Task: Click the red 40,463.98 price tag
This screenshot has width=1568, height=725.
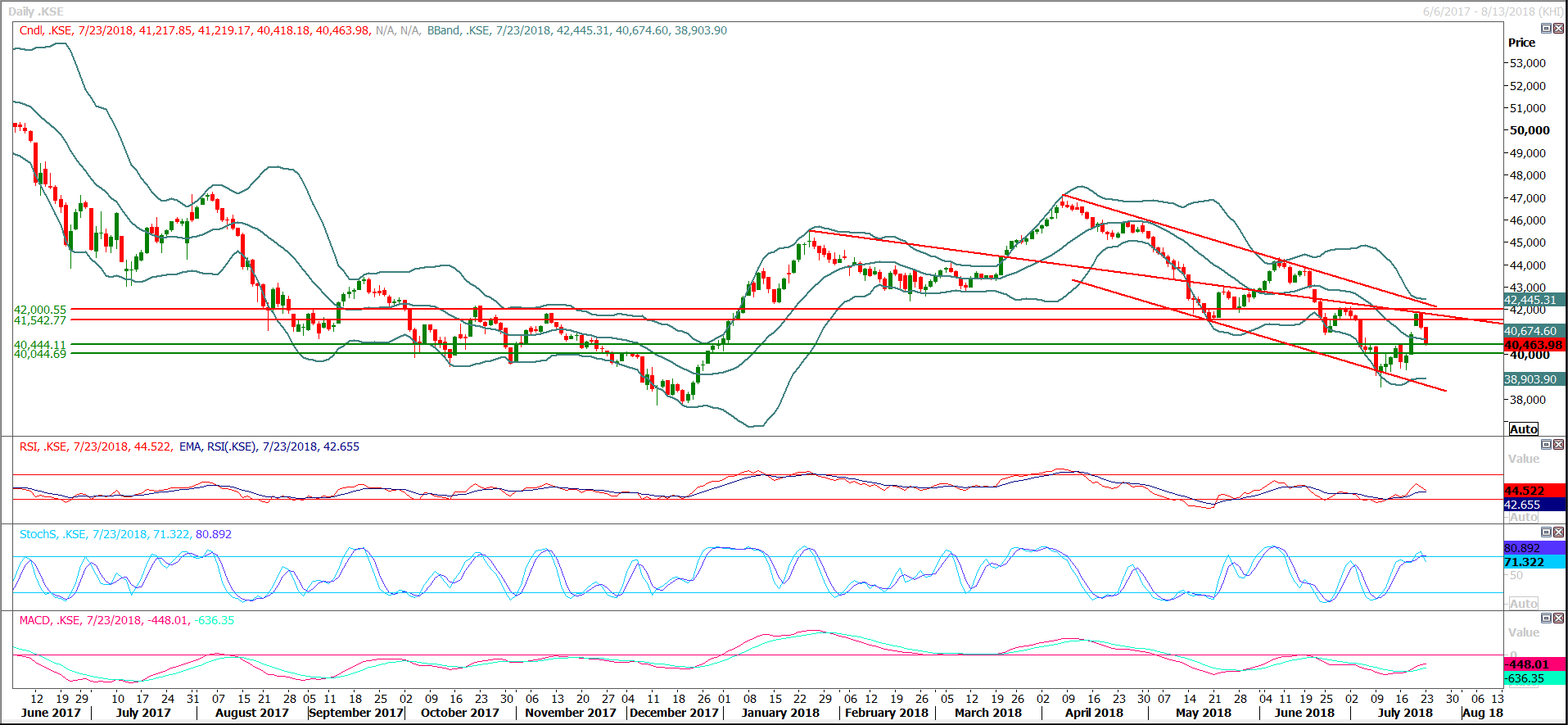Action: pyautogui.click(x=1534, y=345)
